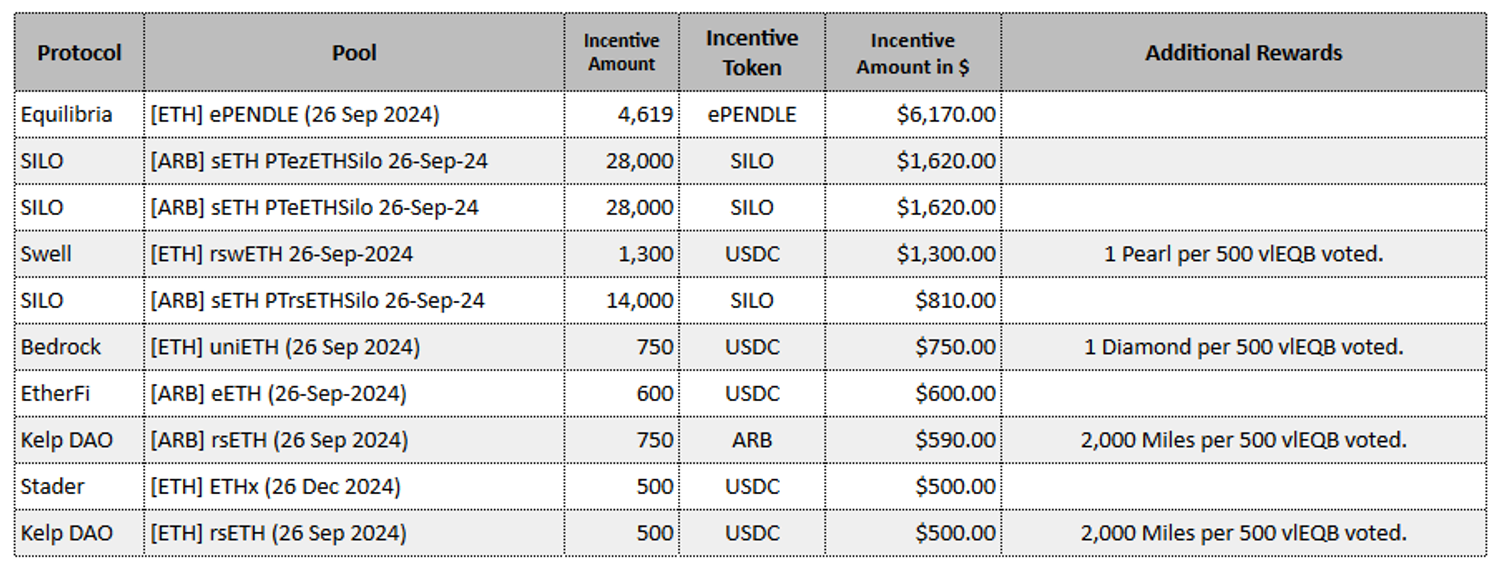
Task: Click the Additional Rewards header
Action: pyautogui.click(x=1243, y=53)
